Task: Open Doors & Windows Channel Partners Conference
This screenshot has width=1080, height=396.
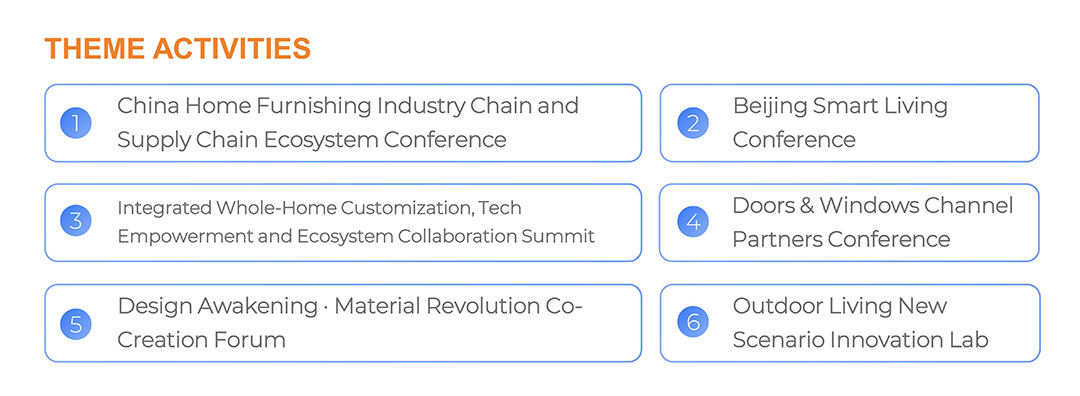Action: (x=873, y=222)
